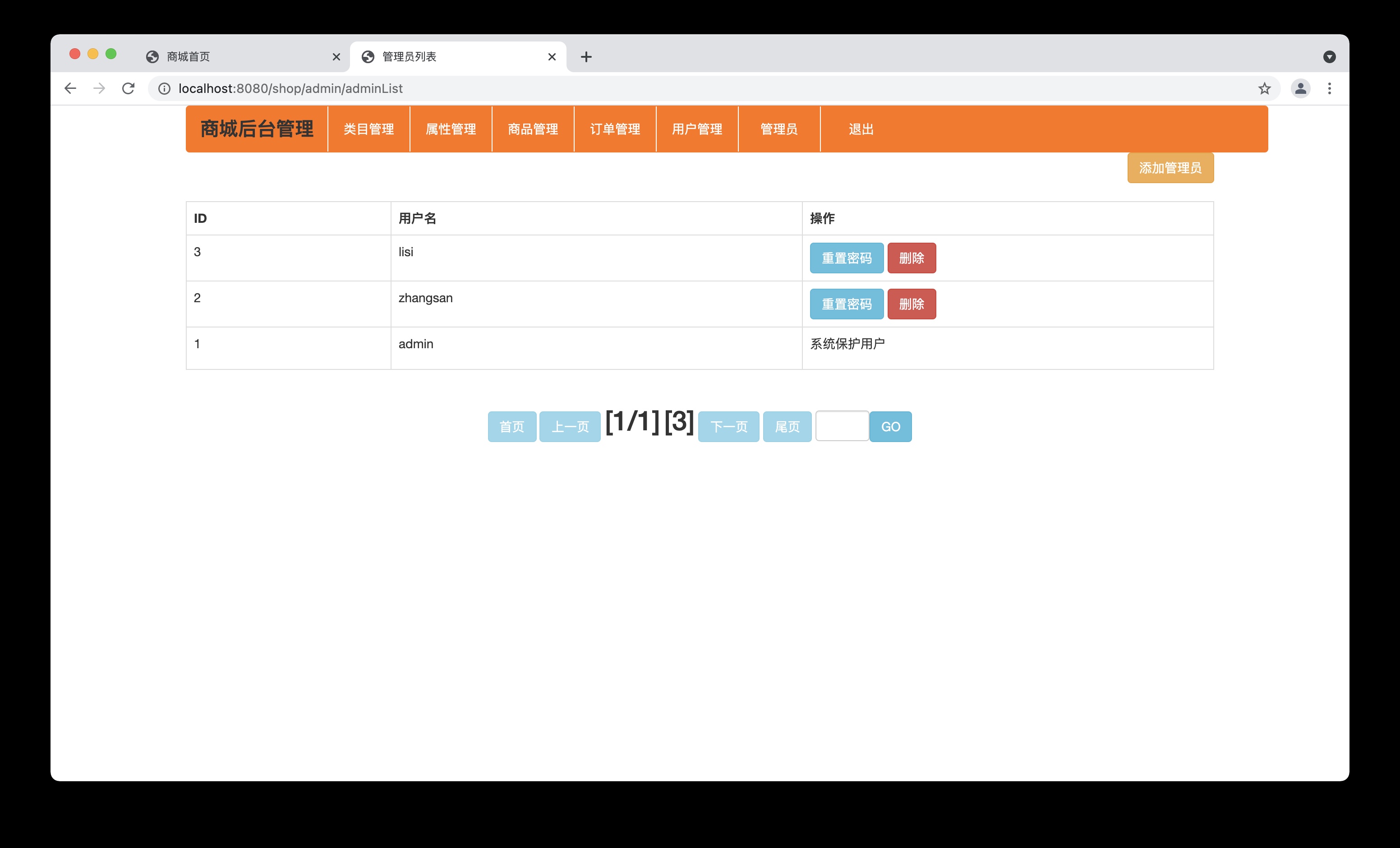This screenshot has height=848, width=1400.
Task: Click the 添加管理员 button
Action: tap(1170, 168)
